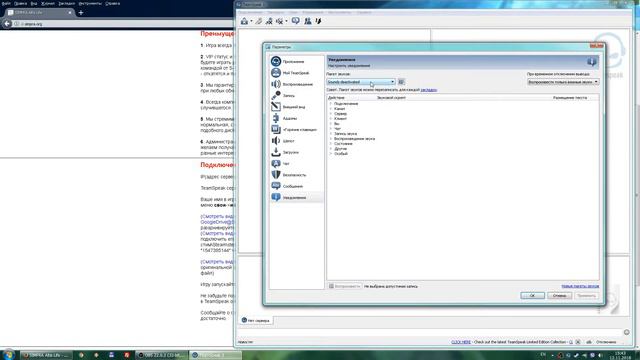Open the Мой TeamSpeak settings category

(296, 73)
